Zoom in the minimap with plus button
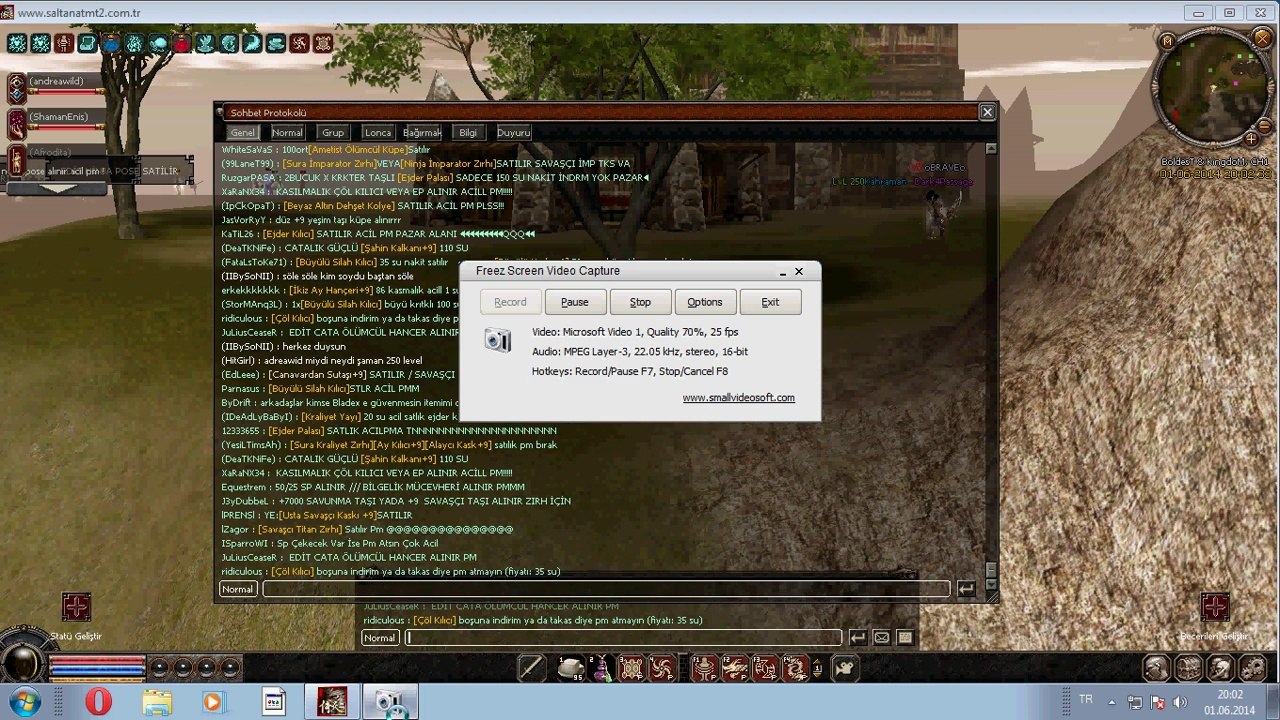Screen dimensions: 1280x720 click(1251, 139)
